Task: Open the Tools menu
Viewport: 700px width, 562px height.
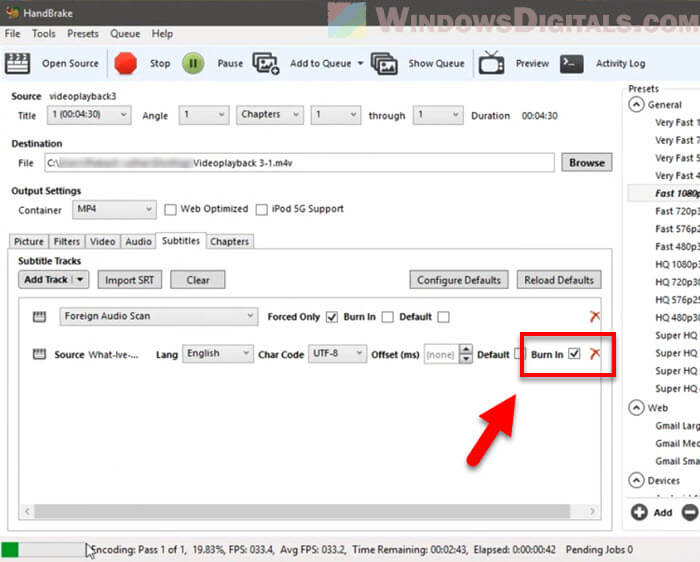Action: tap(44, 34)
